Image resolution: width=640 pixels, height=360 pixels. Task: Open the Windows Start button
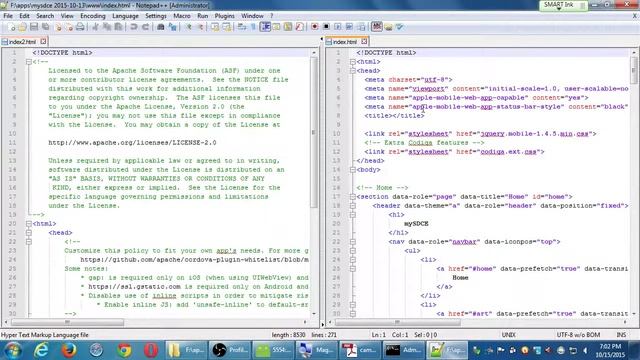pyautogui.click(x=13, y=350)
